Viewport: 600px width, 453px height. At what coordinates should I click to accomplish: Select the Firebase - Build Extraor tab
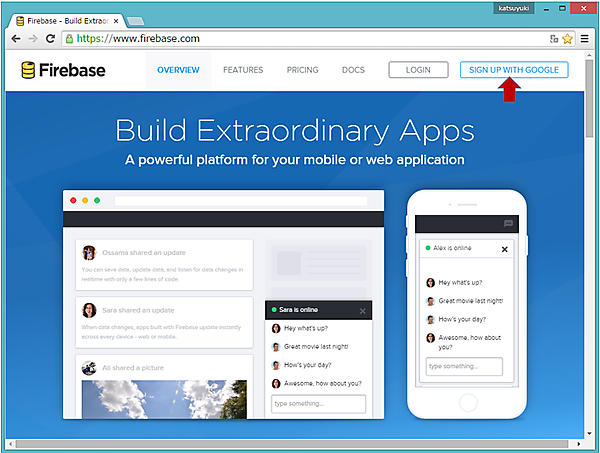click(67, 21)
